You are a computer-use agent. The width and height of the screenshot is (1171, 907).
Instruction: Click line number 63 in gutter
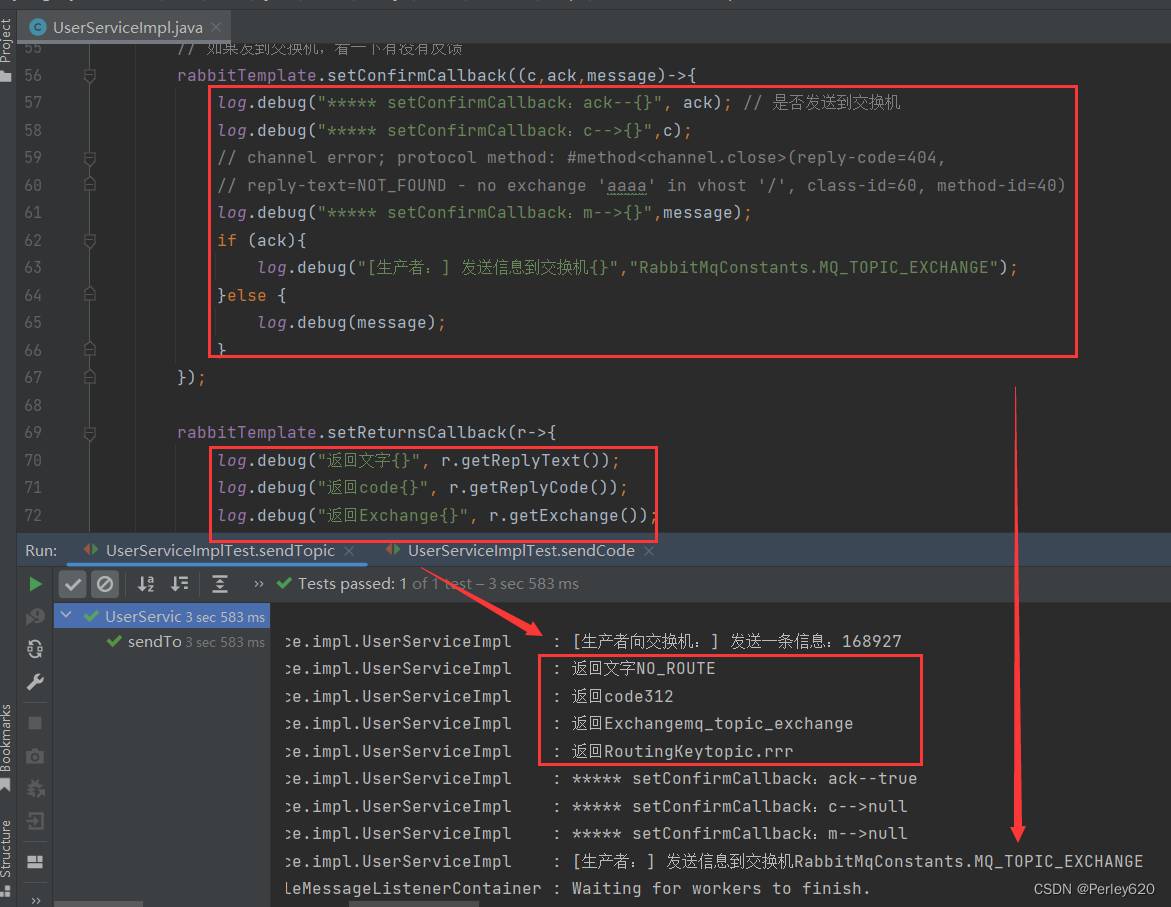tap(33, 267)
